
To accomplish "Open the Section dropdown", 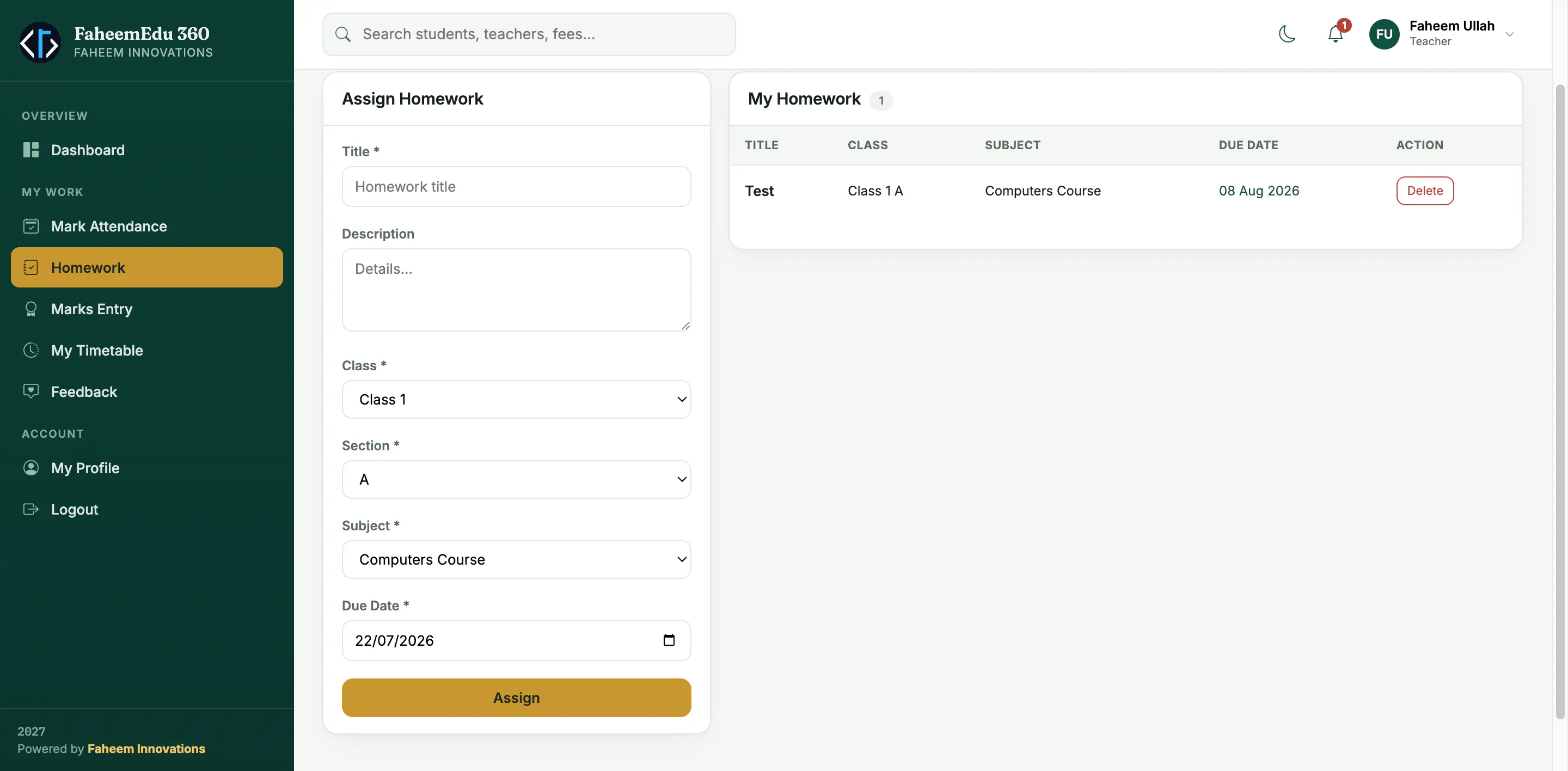I will tap(516, 479).
